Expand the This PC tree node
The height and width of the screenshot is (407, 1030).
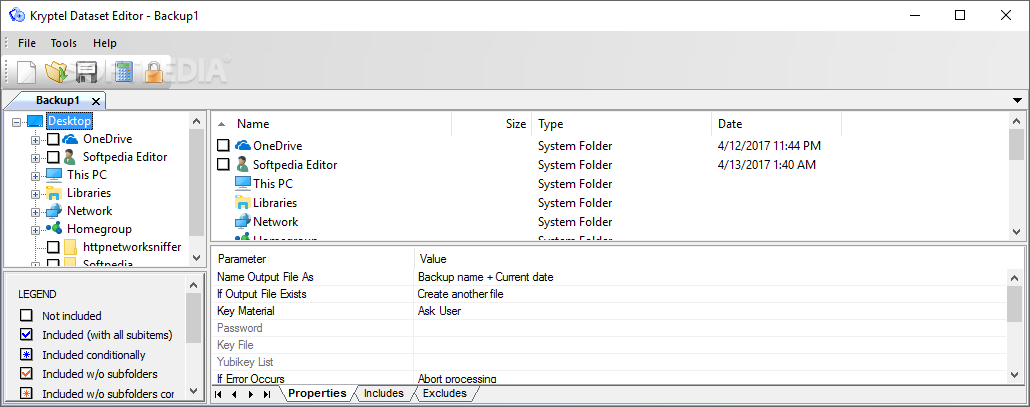35,176
